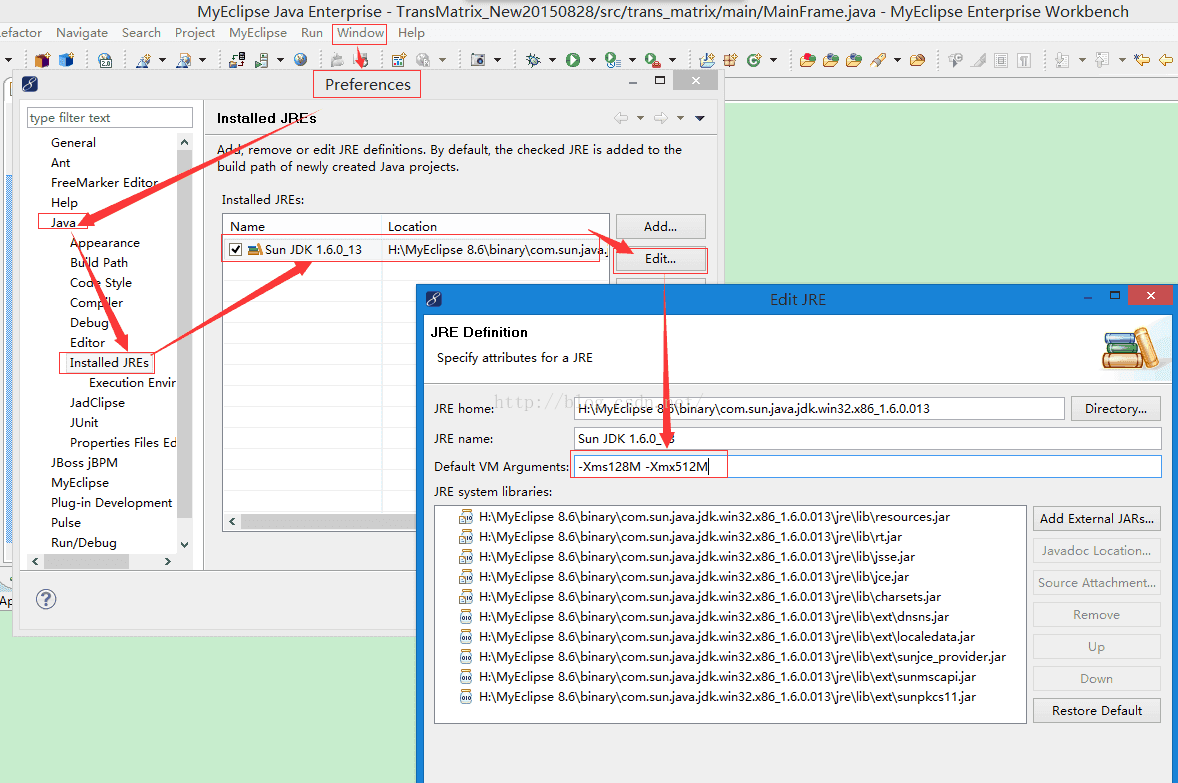Click the new report toolbar icon

[399, 60]
